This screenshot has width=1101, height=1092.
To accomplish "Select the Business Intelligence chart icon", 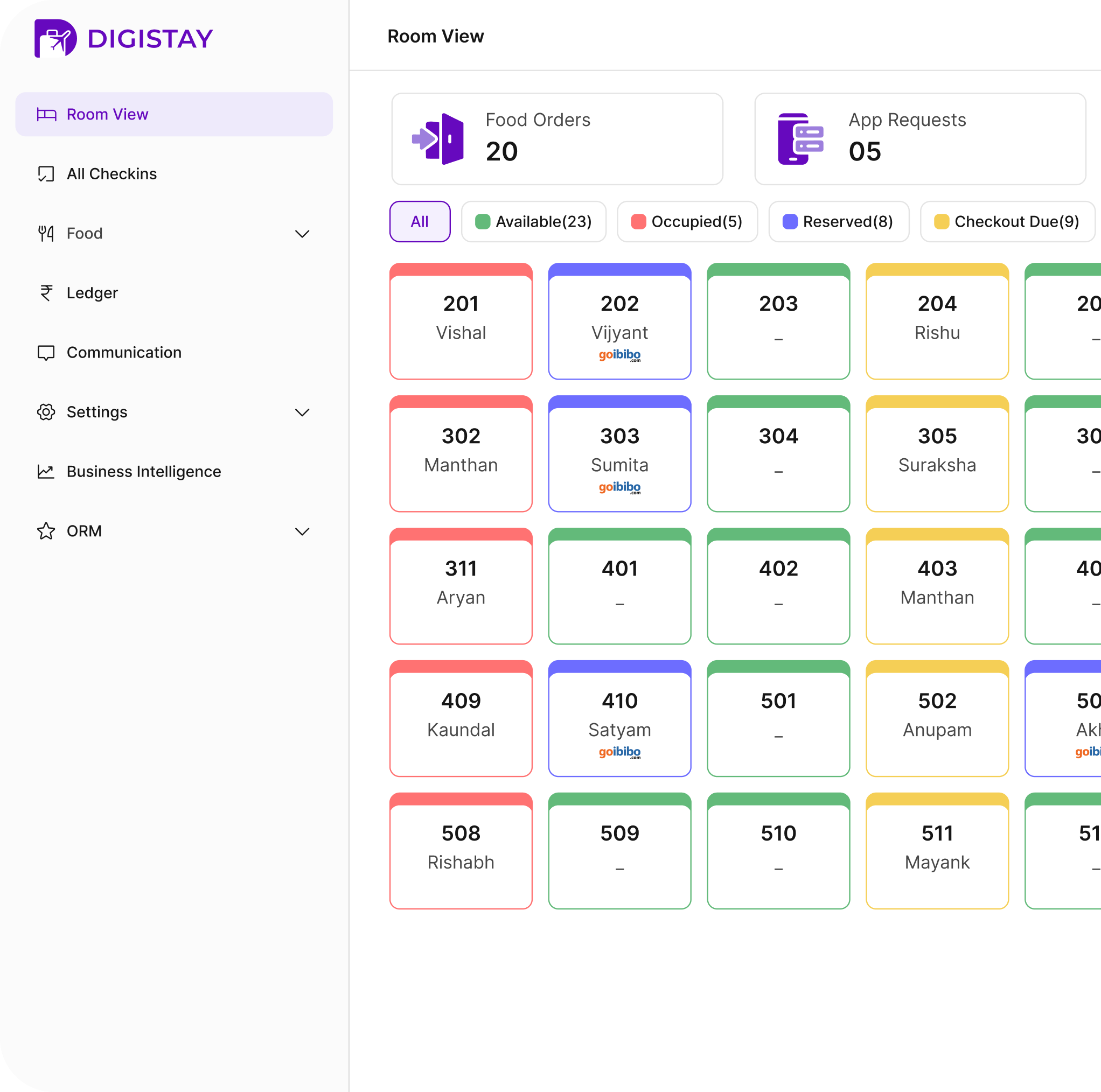I will click(46, 471).
